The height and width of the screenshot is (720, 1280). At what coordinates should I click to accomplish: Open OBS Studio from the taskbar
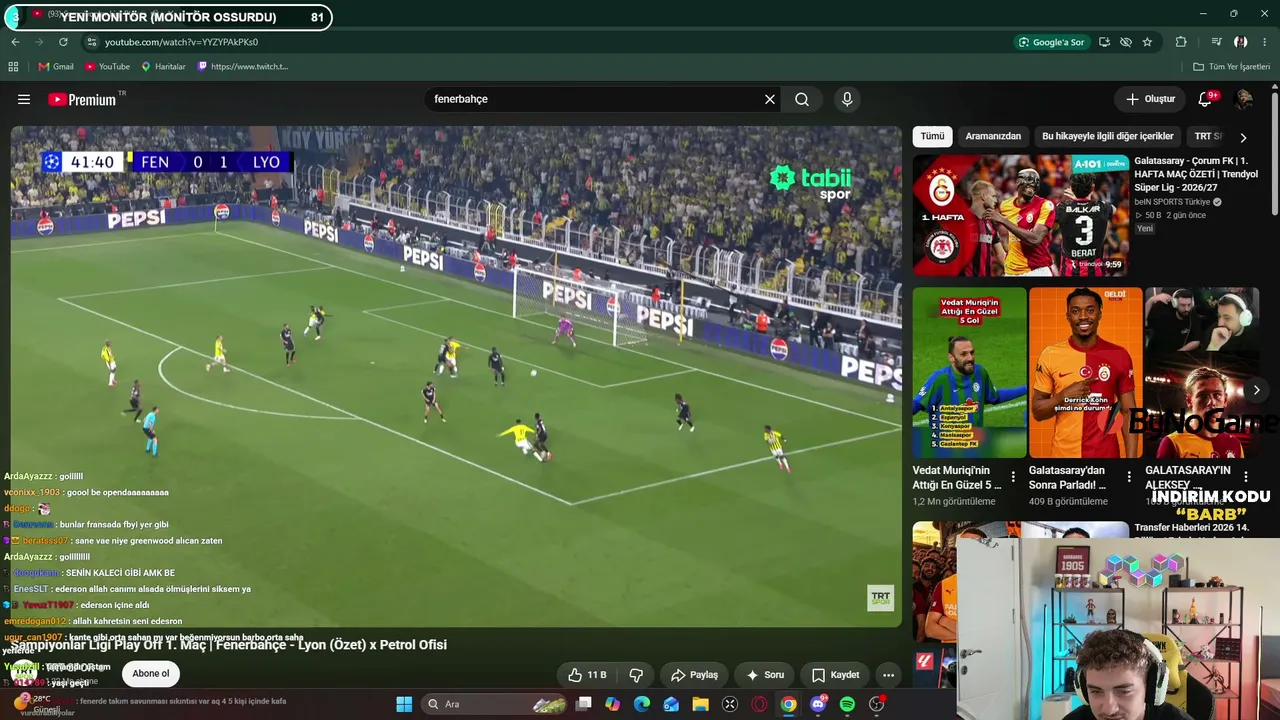tap(877, 704)
